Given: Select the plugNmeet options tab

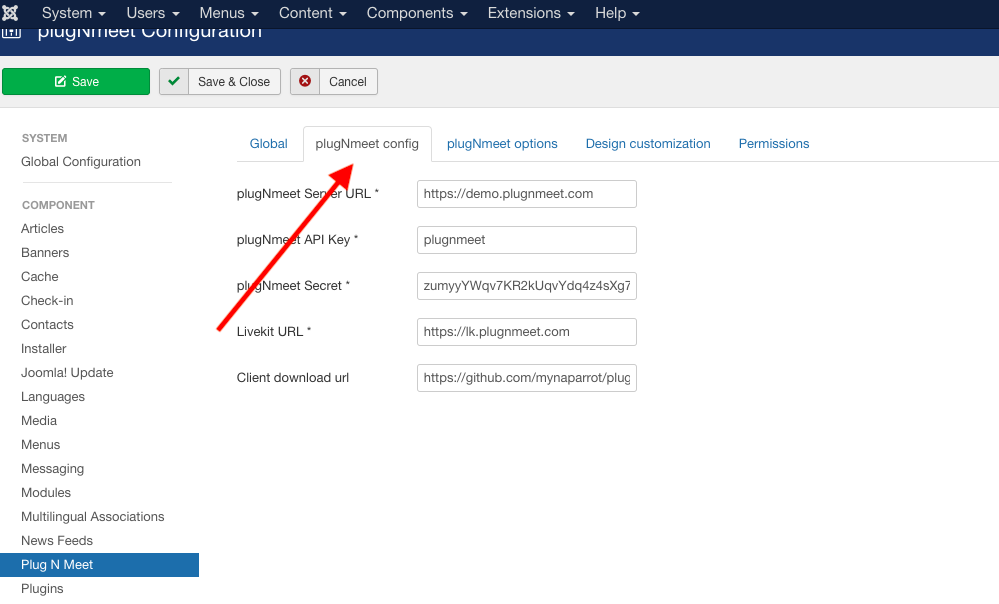Looking at the screenshot, I should click(502, 143).
